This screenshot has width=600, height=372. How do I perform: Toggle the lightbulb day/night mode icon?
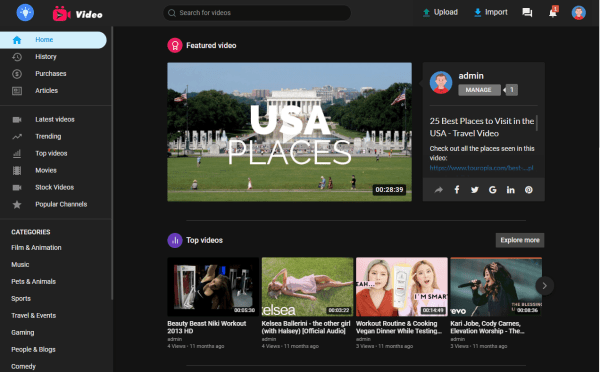tap(25, 13)
